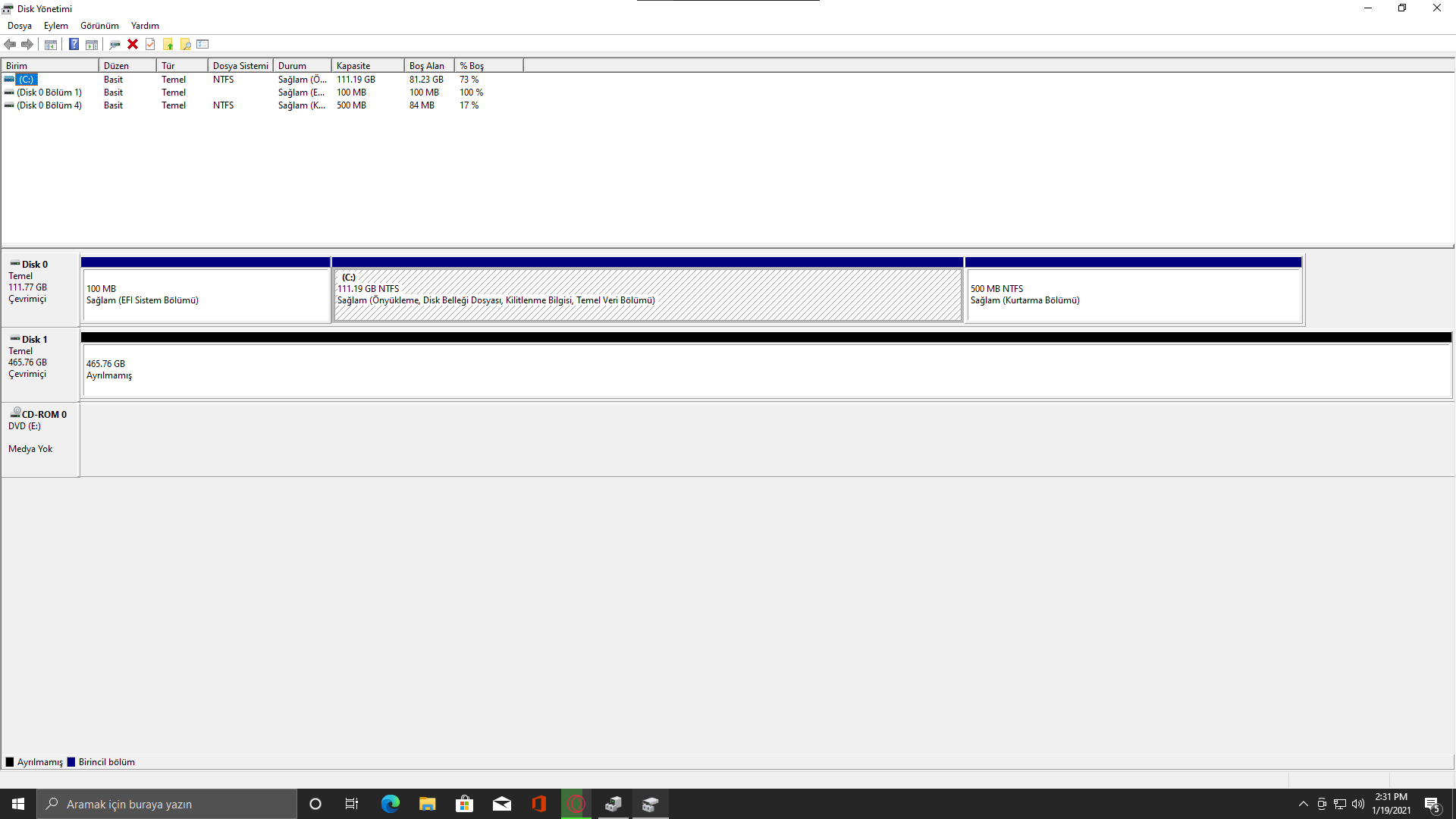The height and width of the screenshot is (819, 1456).
Task: Click the Back arrow toolbar icon
Action: [10, 44]
